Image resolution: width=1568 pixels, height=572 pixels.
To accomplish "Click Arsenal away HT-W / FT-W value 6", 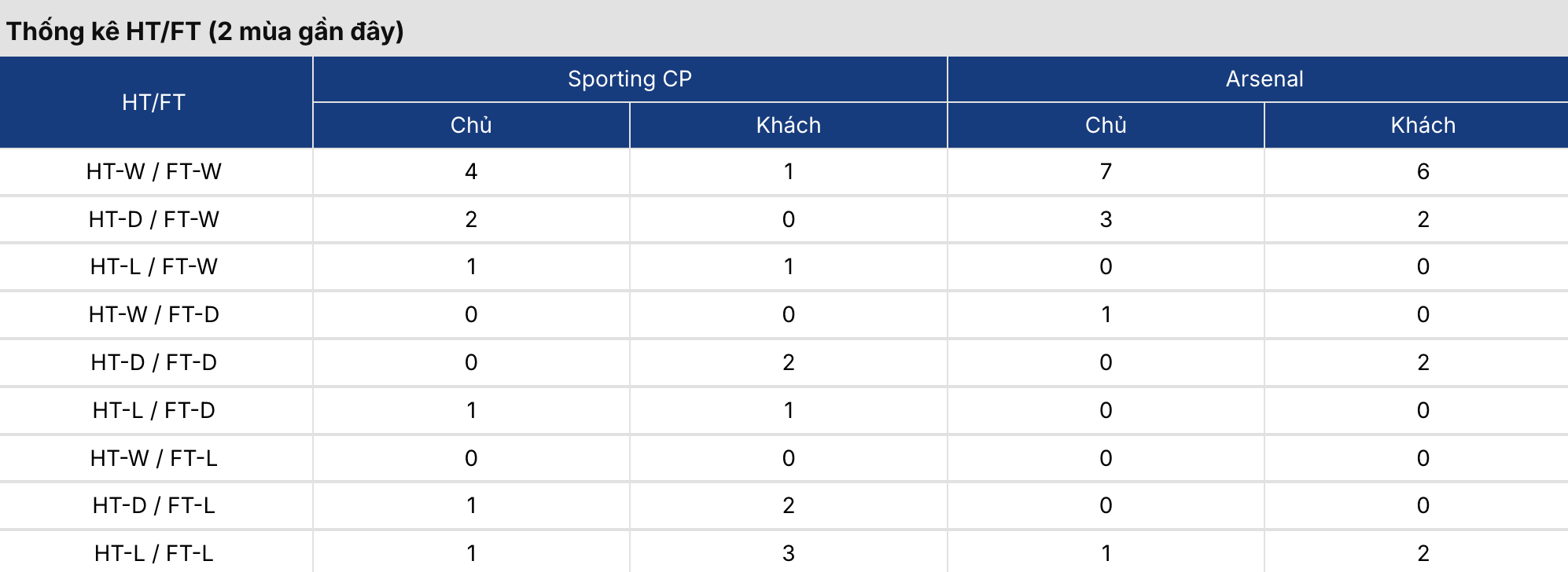I will pos(1423,172).
